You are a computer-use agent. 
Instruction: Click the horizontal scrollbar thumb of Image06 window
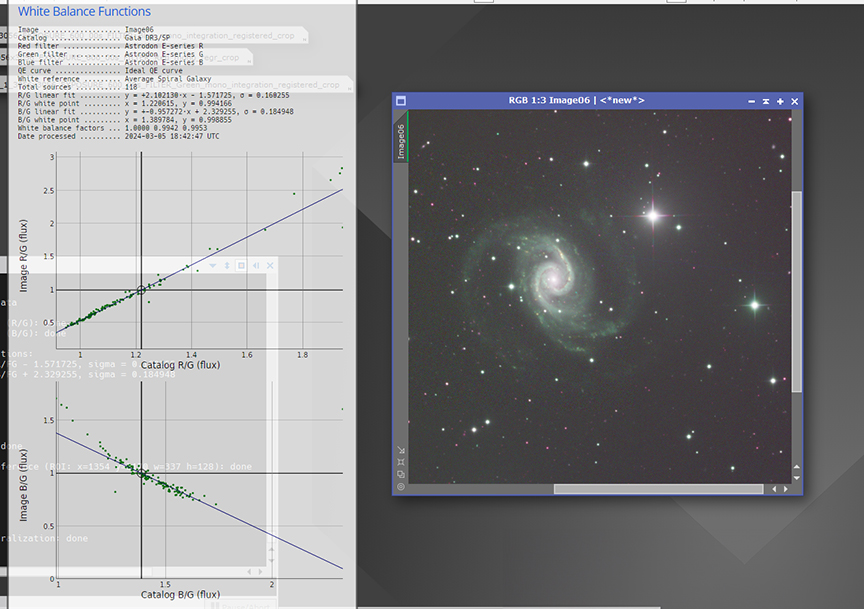[x=658, y=489]
